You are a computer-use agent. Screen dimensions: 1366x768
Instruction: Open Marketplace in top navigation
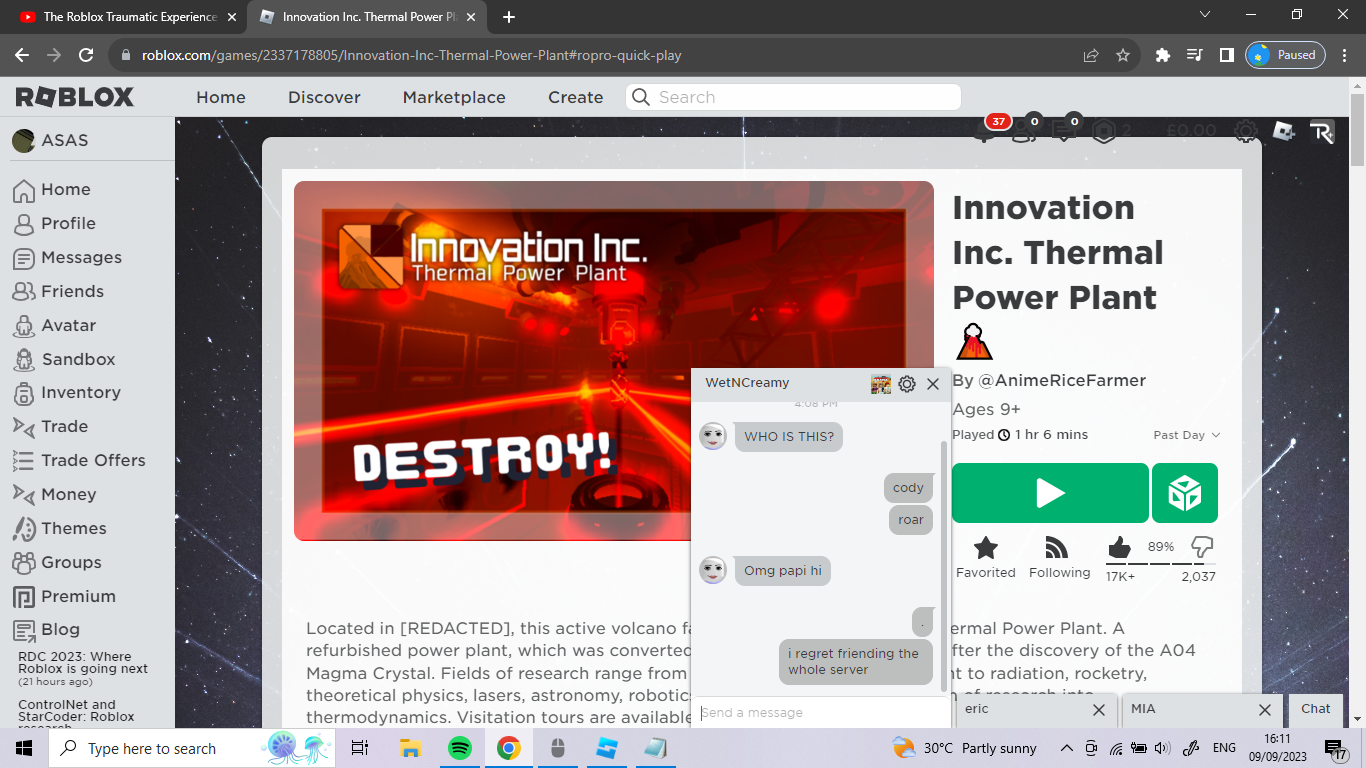(454, 97)
